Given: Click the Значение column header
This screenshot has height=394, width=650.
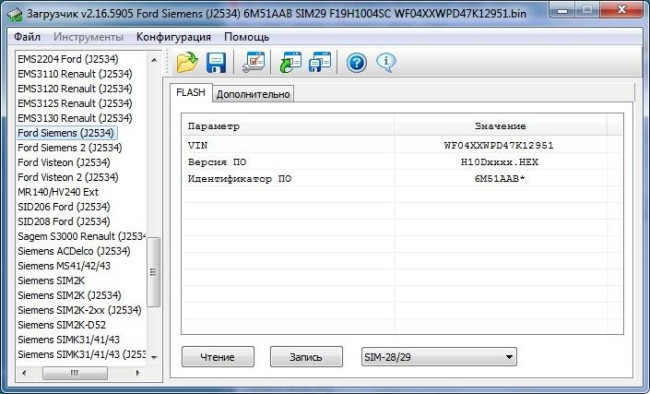Looking at the screenshot, I should pos(500,126).
